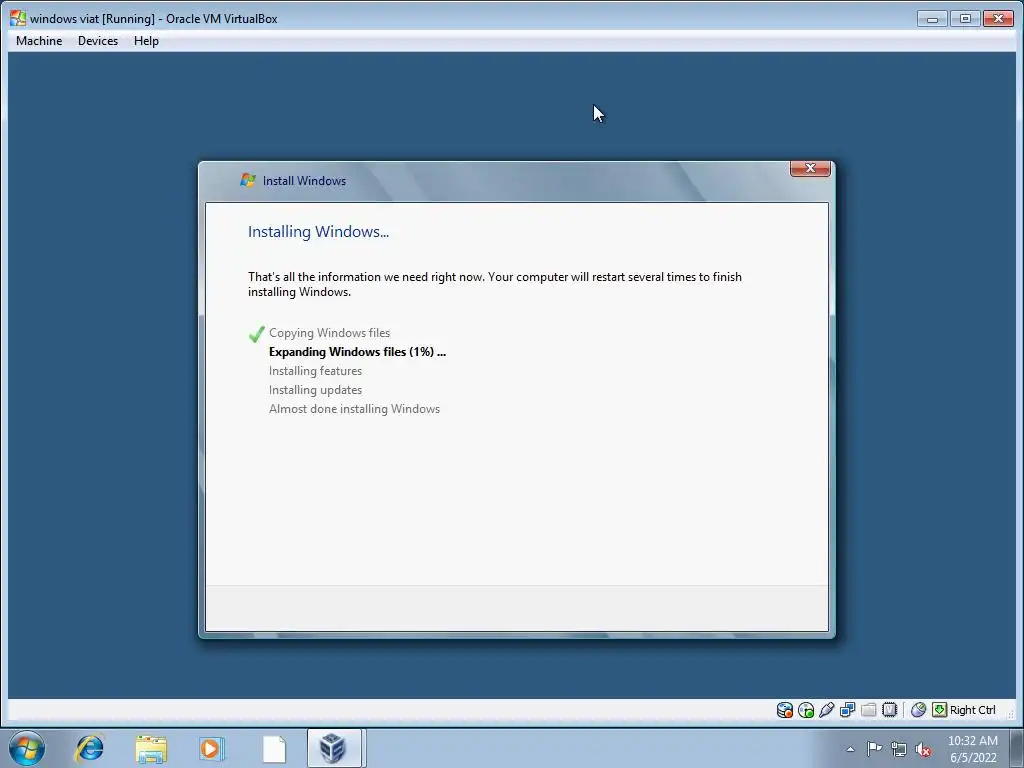The height and width of the screenshot is (768, 1024).
Task: Click the 'Installing features' step
Action: pyautogui.click(x=315, y=371)
